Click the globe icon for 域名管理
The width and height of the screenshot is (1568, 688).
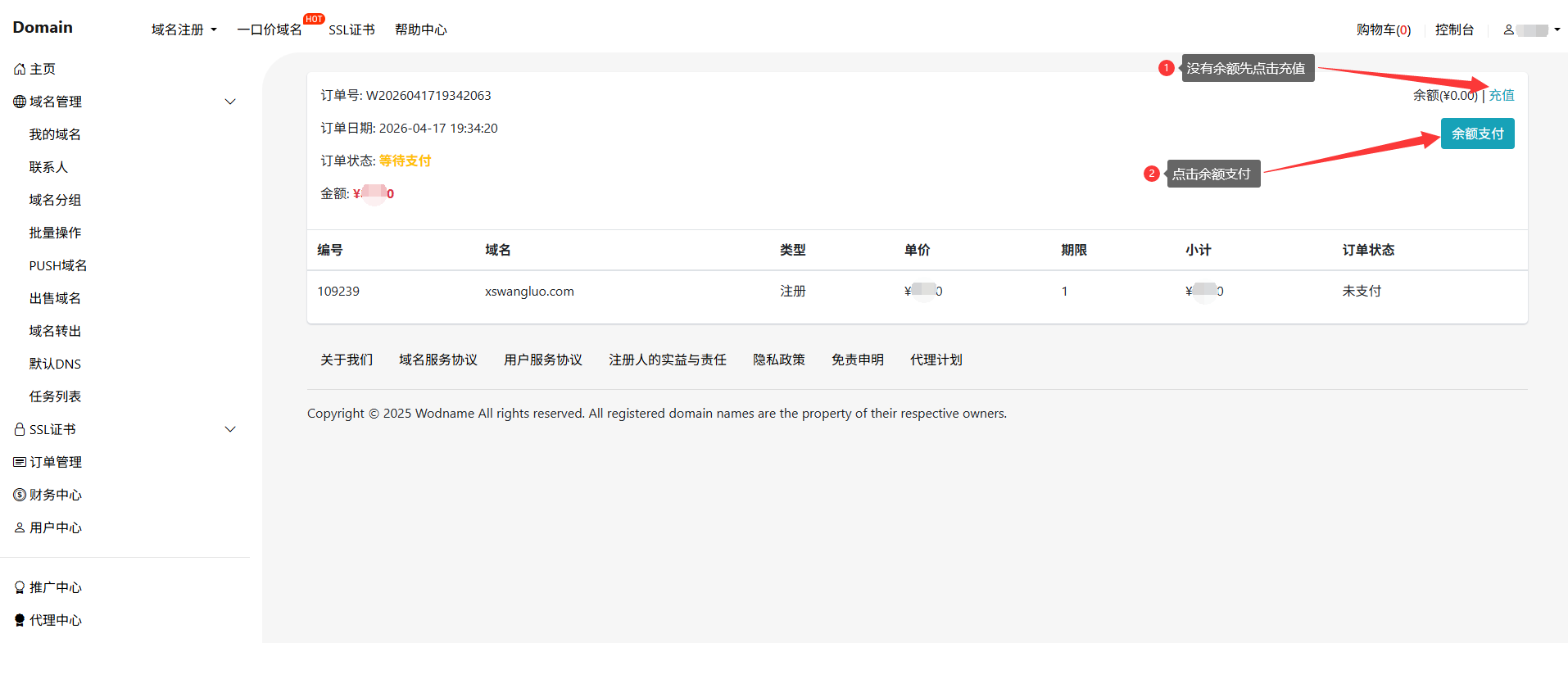[20, 102]
